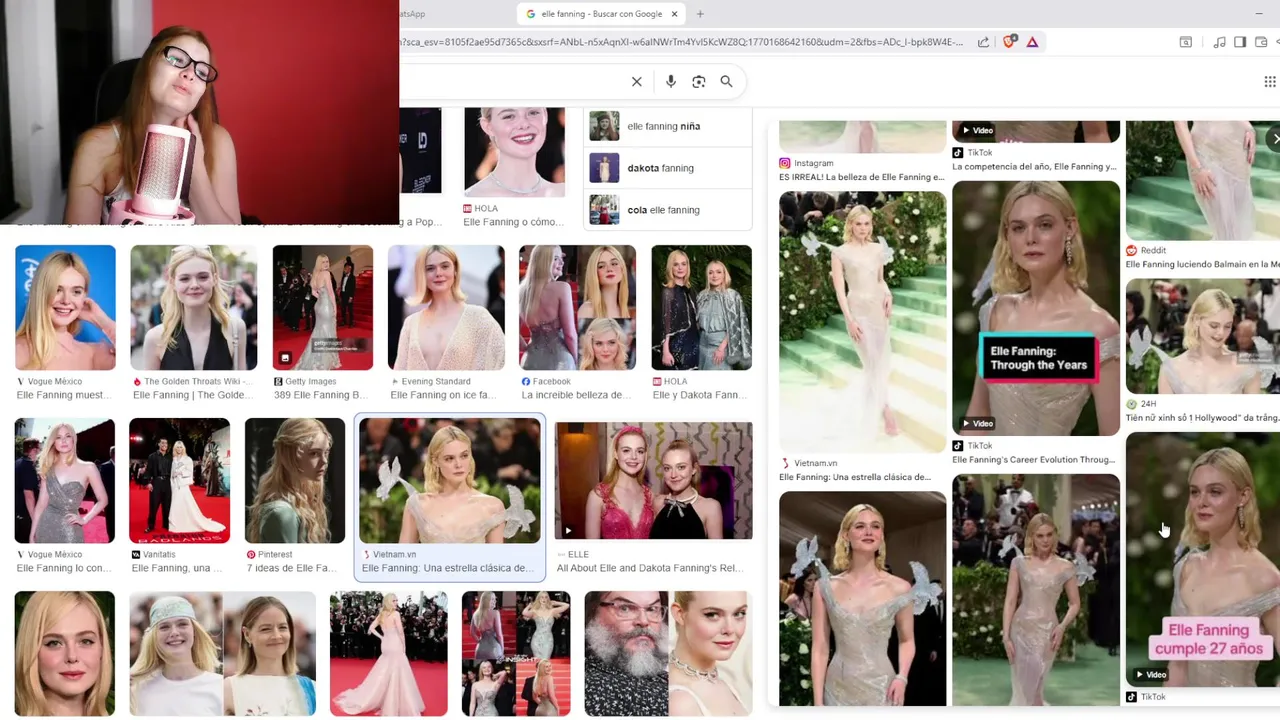Clear the Google search box text
This screenshot has width=1280, height=720.
point(636,82)
